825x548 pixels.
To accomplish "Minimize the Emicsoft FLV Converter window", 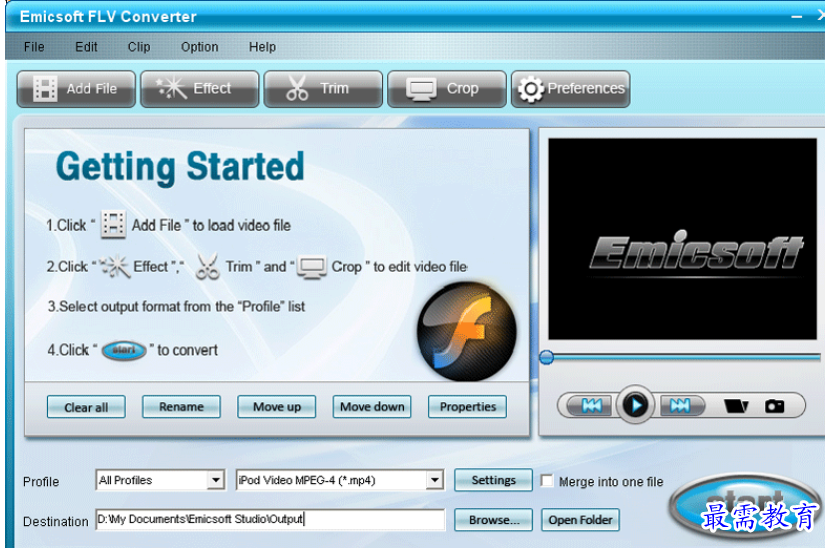I will 797,17.
